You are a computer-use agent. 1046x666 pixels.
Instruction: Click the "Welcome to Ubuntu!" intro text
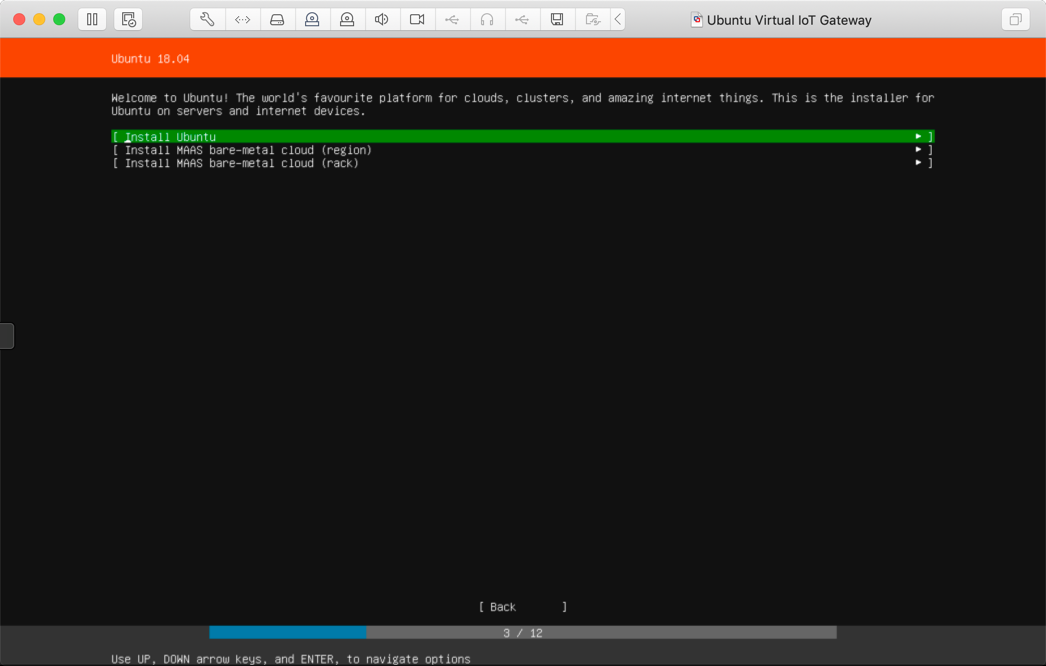pyautogui.click(x=522, y=104)
